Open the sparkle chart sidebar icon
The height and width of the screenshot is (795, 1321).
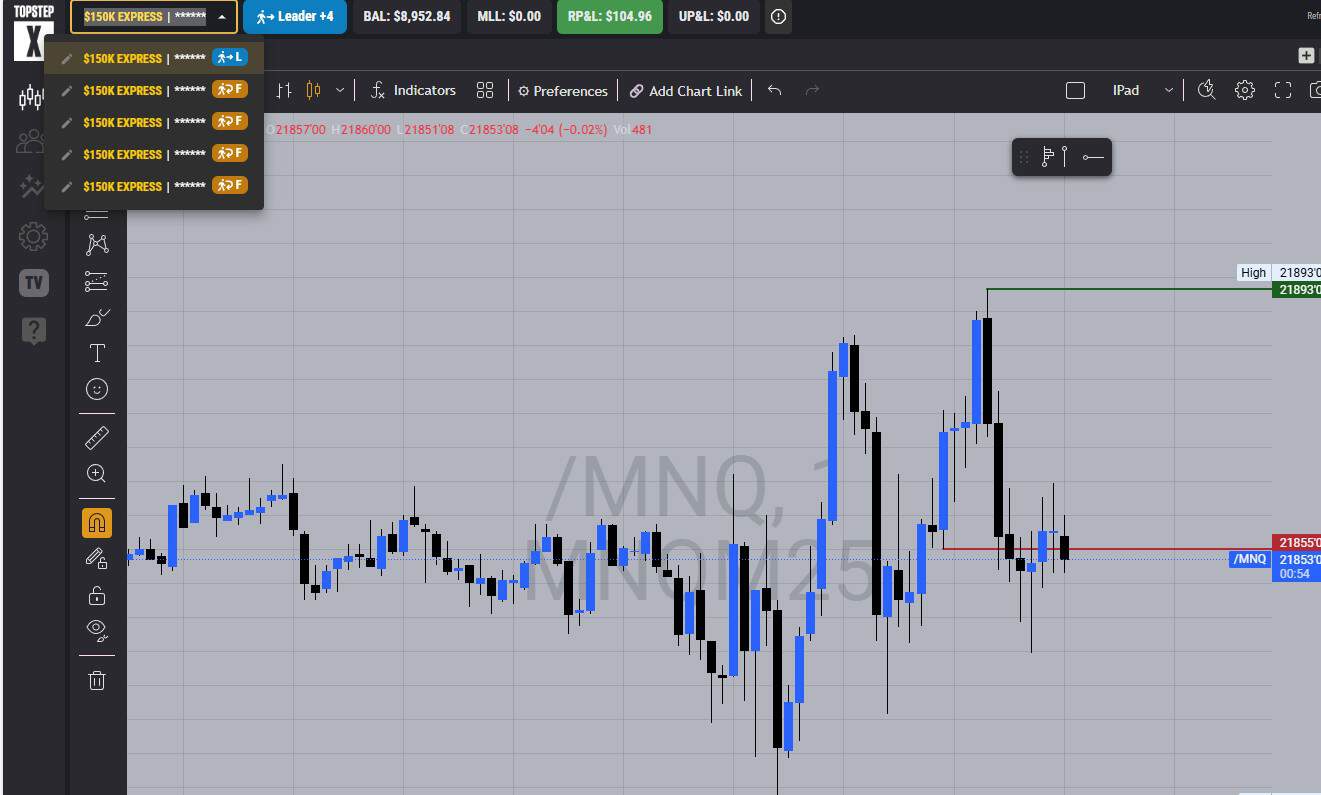pyautogui.click(x=33, y=186)
